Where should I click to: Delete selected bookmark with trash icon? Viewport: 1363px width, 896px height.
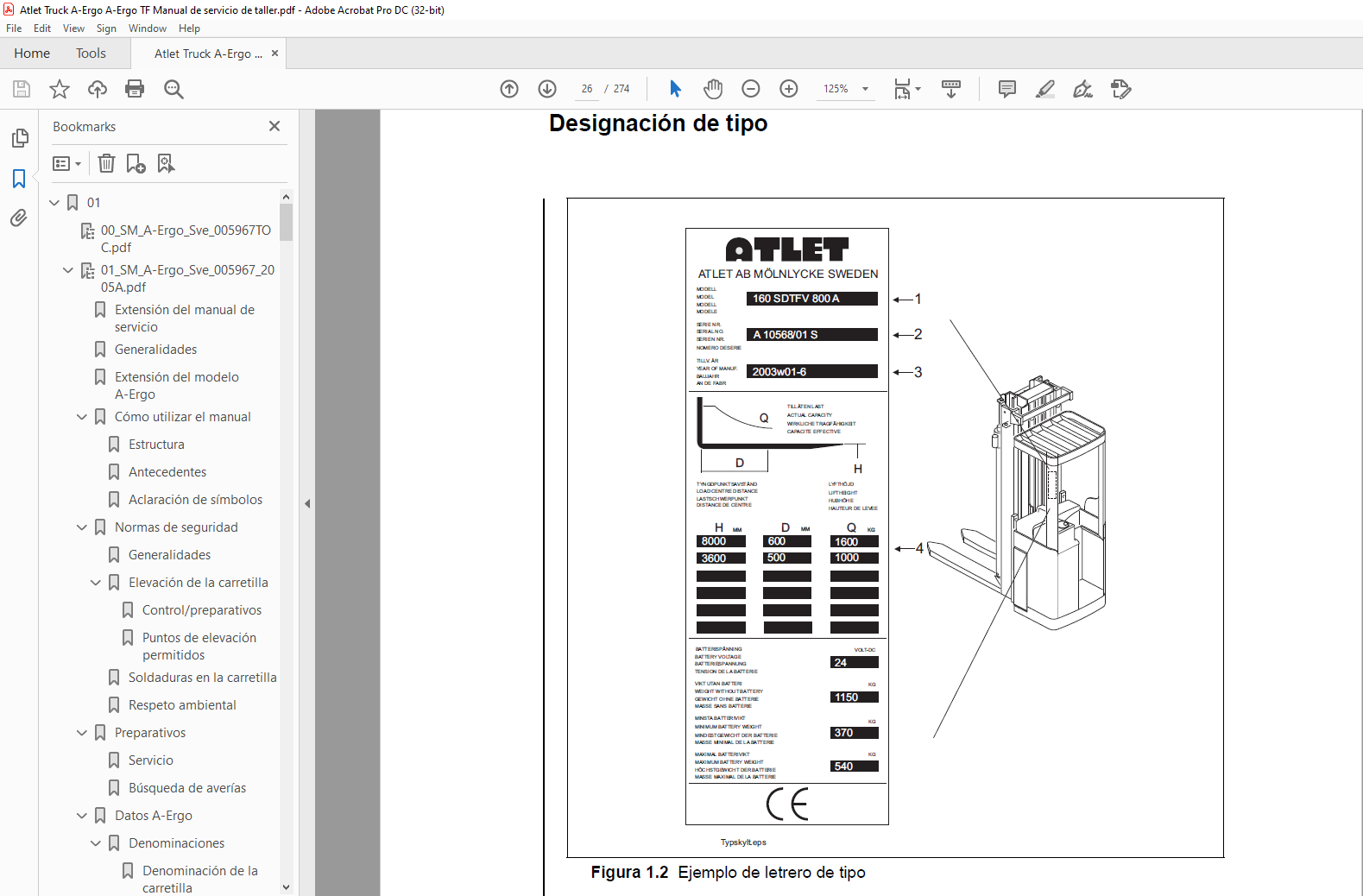click(106, 163)
